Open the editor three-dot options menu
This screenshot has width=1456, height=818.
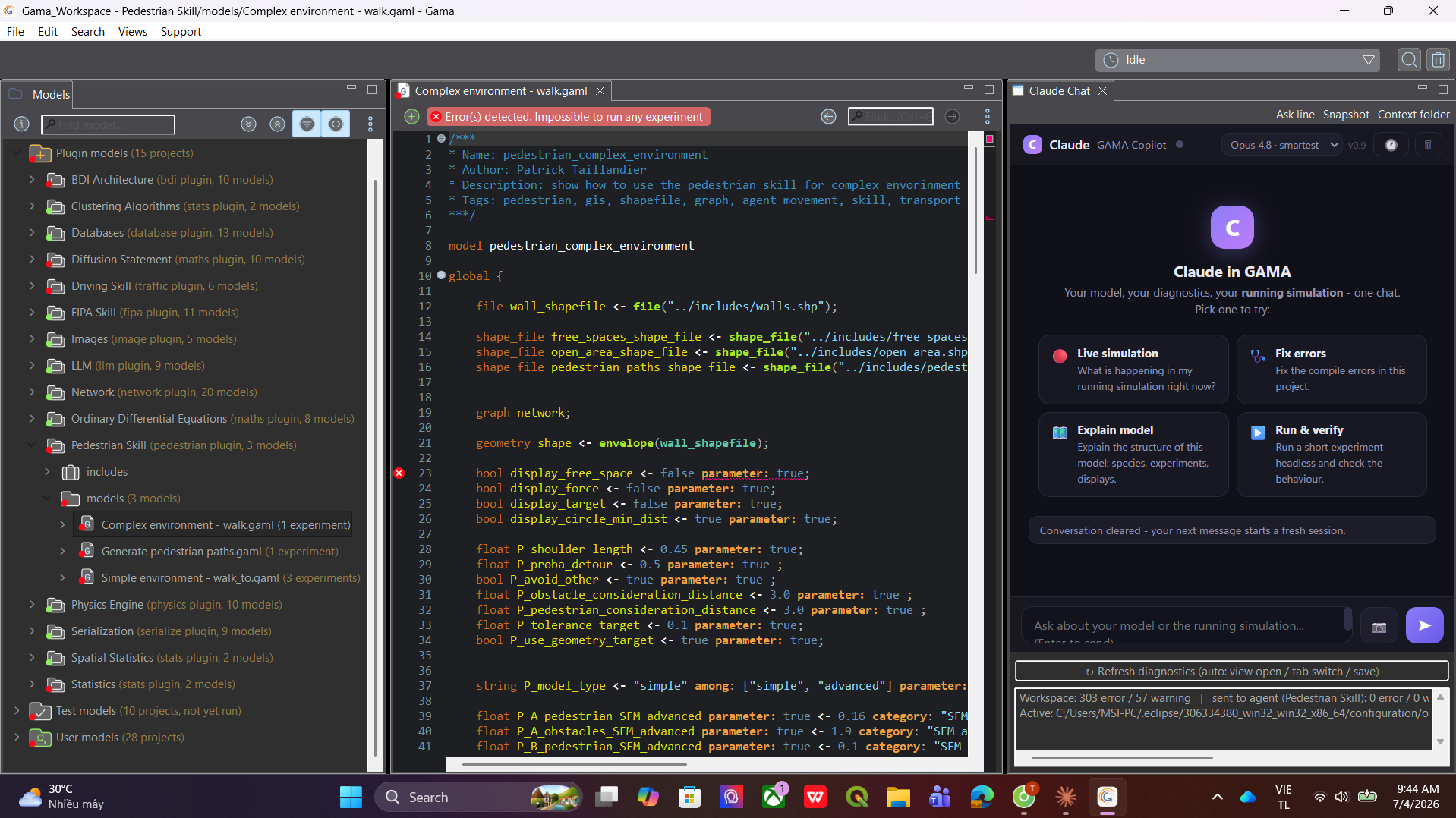tap(988, 116)
